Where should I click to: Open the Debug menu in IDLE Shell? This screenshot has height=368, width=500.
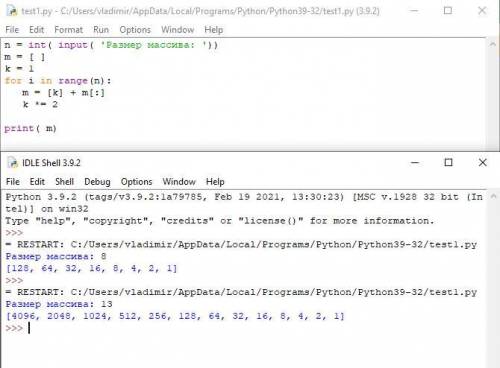tap(97, 182)
